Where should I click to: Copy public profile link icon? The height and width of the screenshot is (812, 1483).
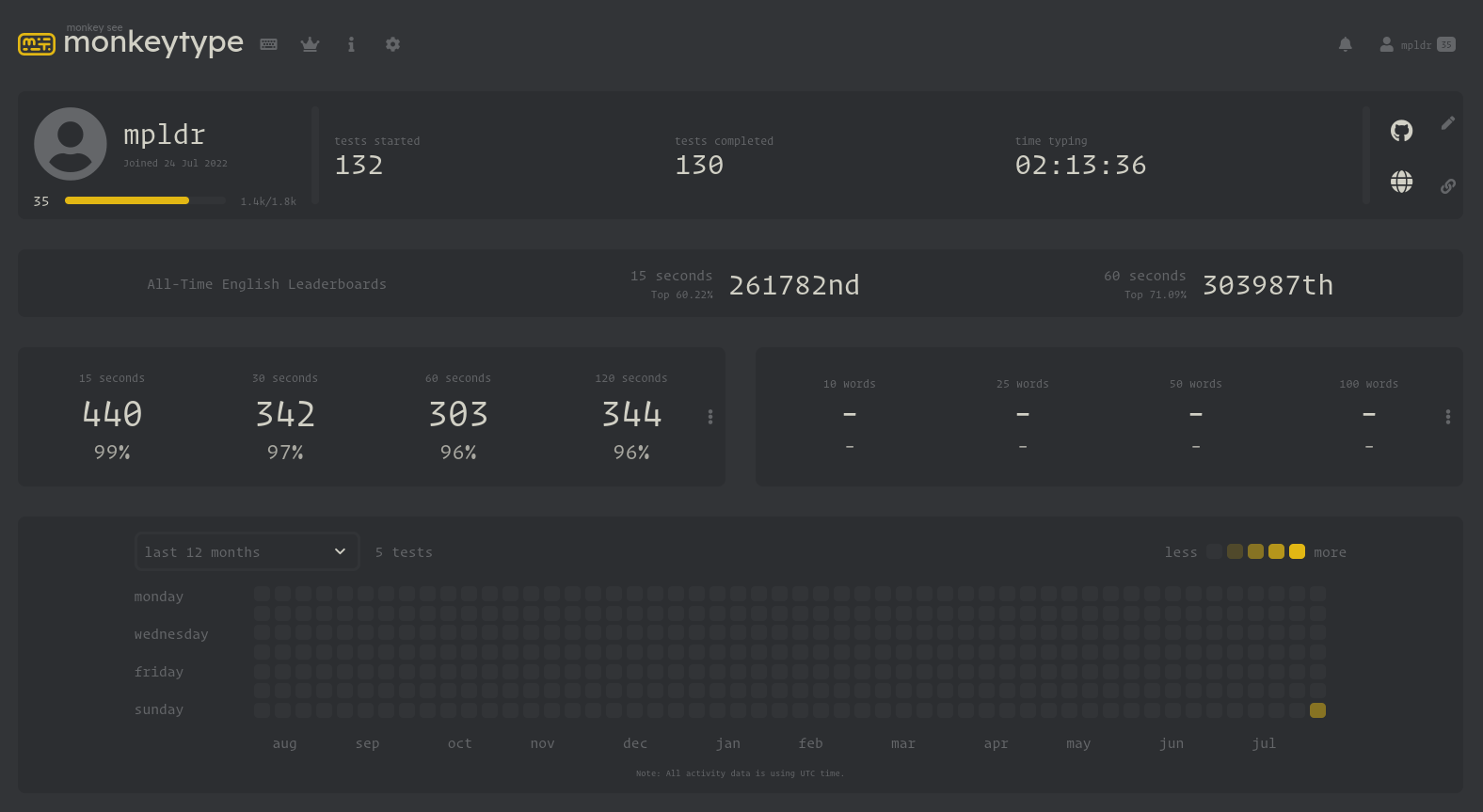click(1448, 186)
